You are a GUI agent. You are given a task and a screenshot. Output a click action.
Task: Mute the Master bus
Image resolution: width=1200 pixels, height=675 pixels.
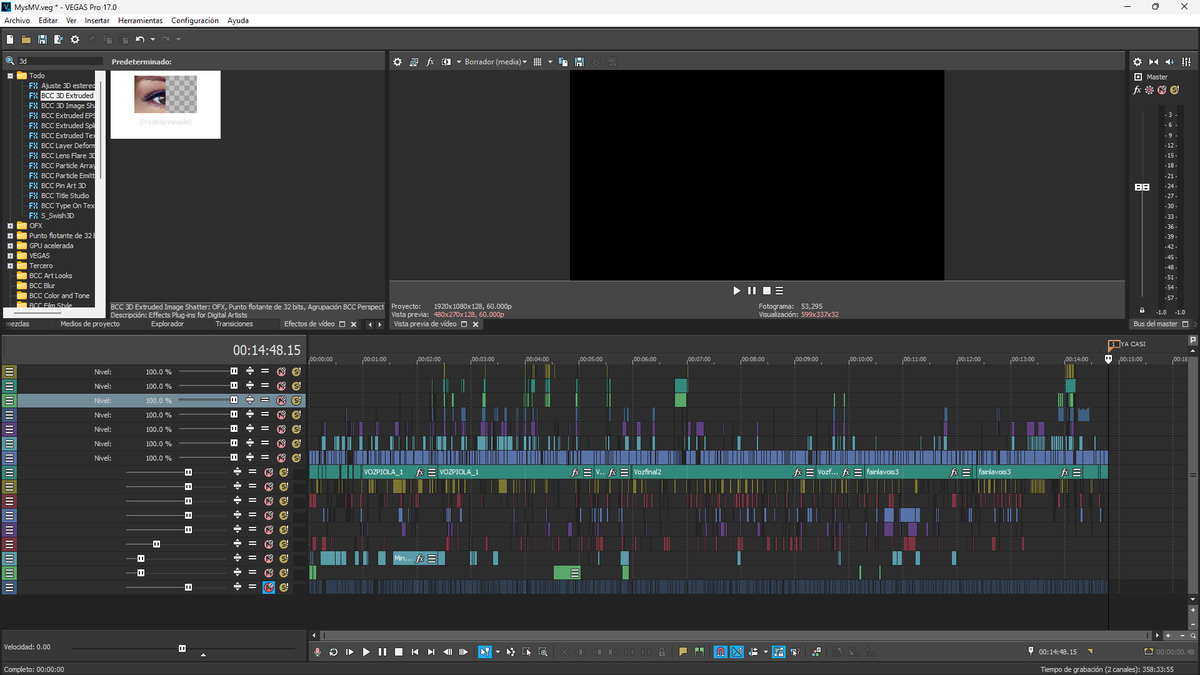pos(1161,90)
